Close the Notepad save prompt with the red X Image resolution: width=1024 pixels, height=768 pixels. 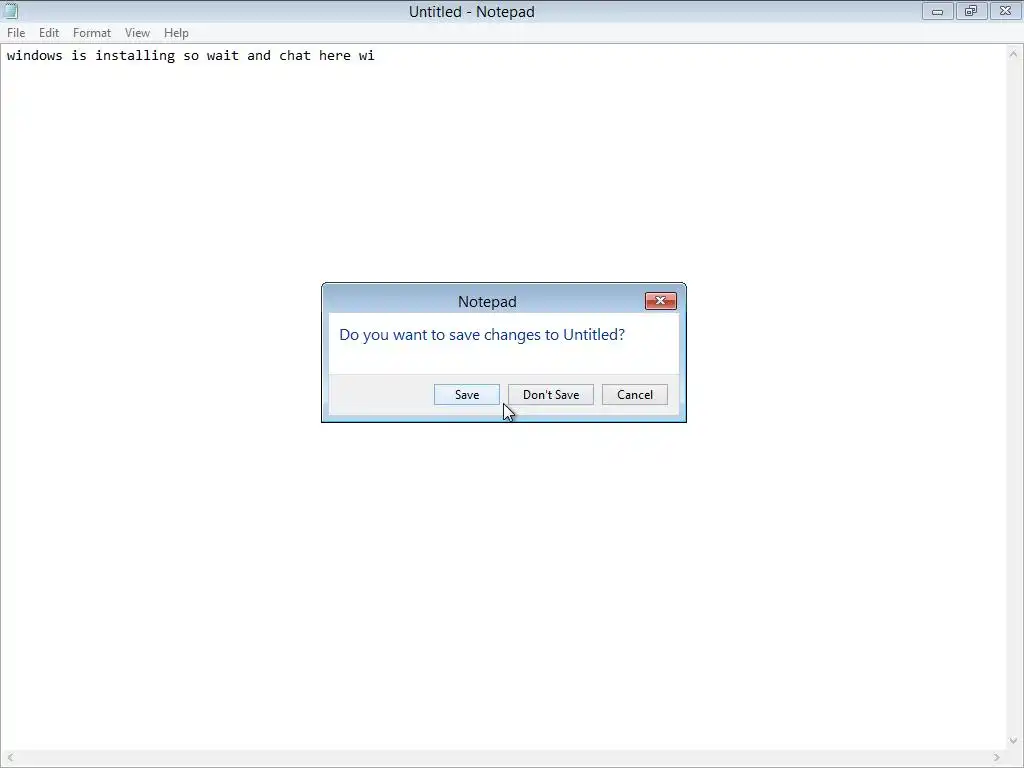pos(660,300)
